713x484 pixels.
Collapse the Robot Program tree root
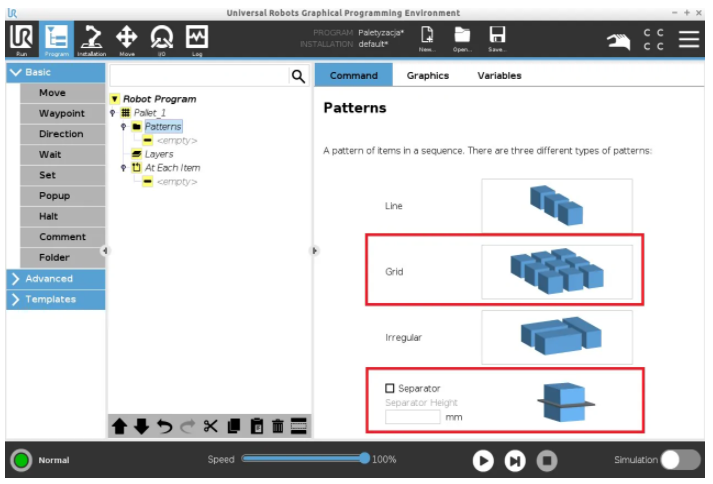click(x=115, y=99)
